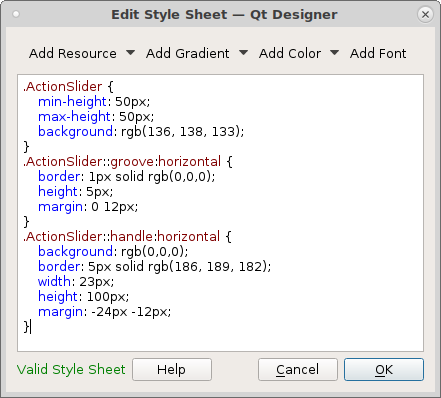Viewport: 441px width, 398px height.
Task: Confirm with the OK button
Action: [x=384, y=369]
